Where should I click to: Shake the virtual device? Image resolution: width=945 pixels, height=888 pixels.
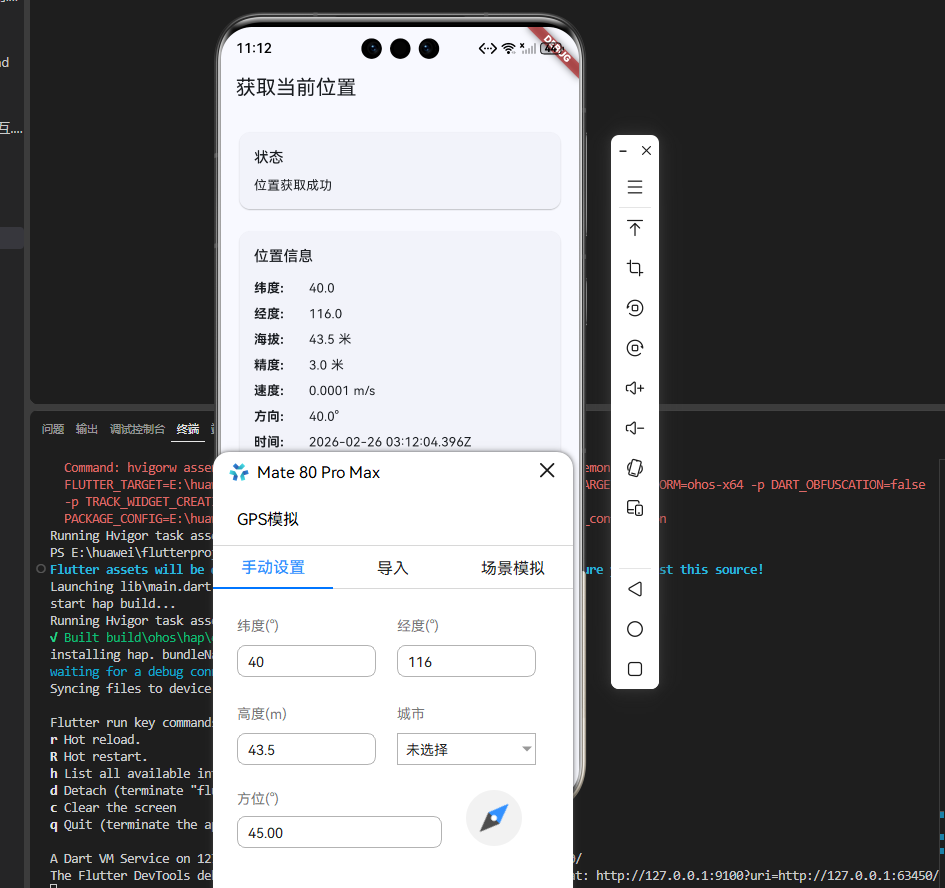coord(634,468)
